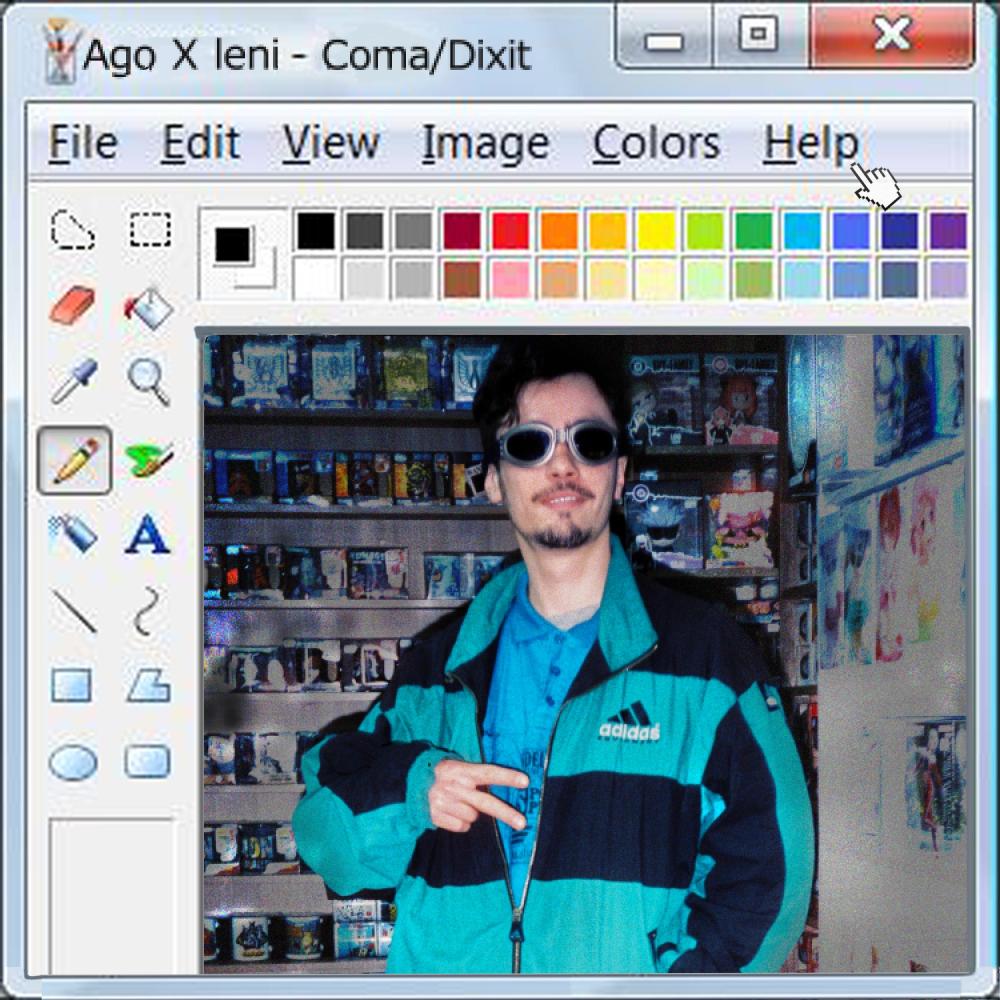
Task: Pick the olive green bottom-row swatch
Action: click(754, 279)
